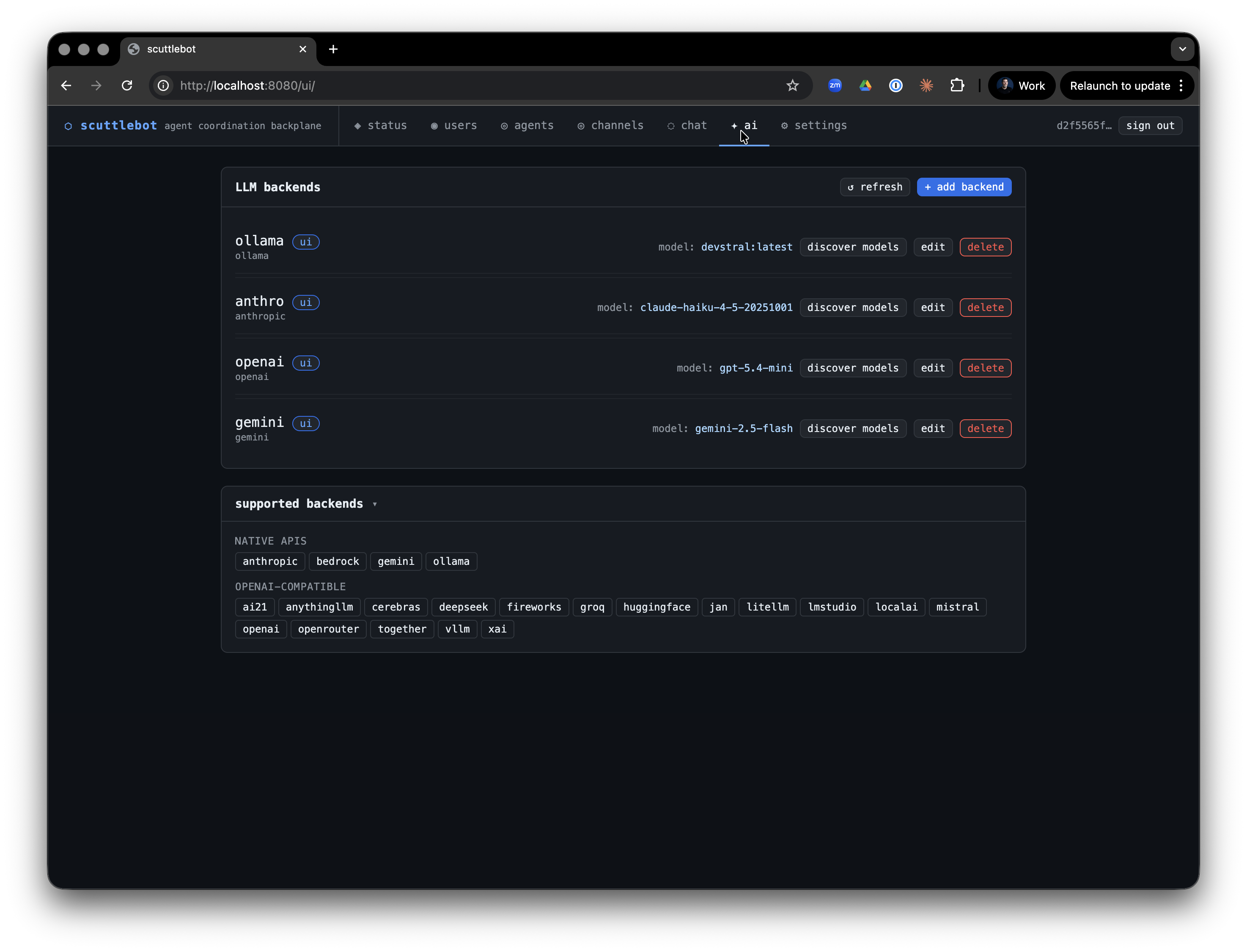Click the claude-haiku-4-5-20251001 model name

pyautogui.click(x=716, y=308)
